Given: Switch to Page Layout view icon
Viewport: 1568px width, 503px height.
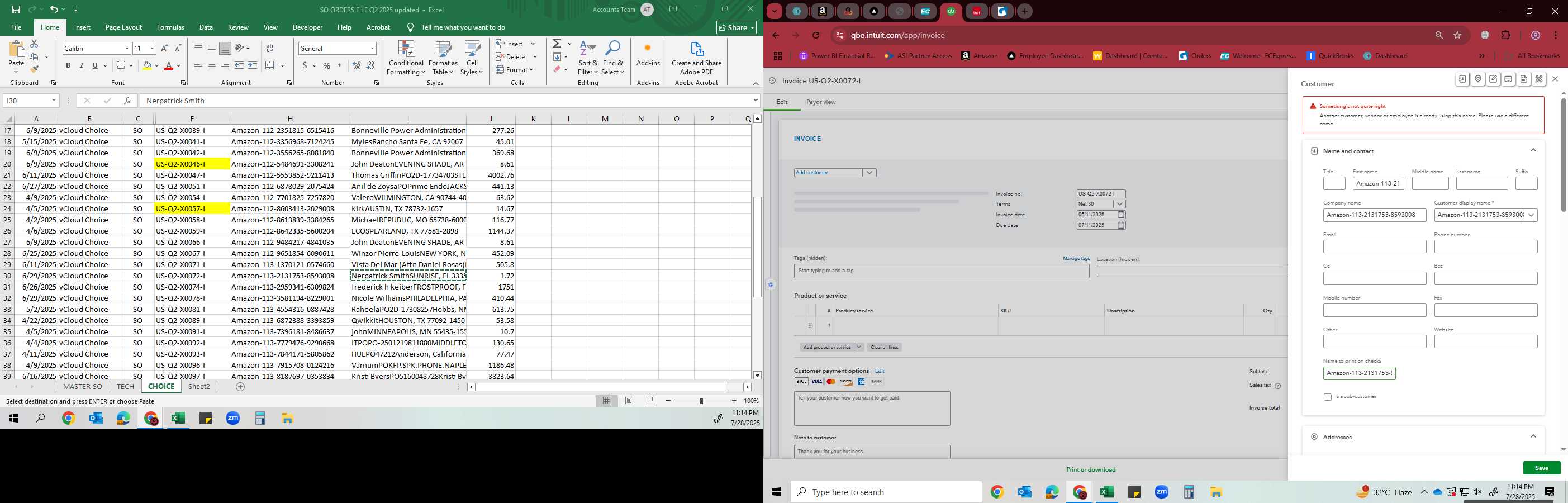Looking at the screenshot, I should 629,401.
